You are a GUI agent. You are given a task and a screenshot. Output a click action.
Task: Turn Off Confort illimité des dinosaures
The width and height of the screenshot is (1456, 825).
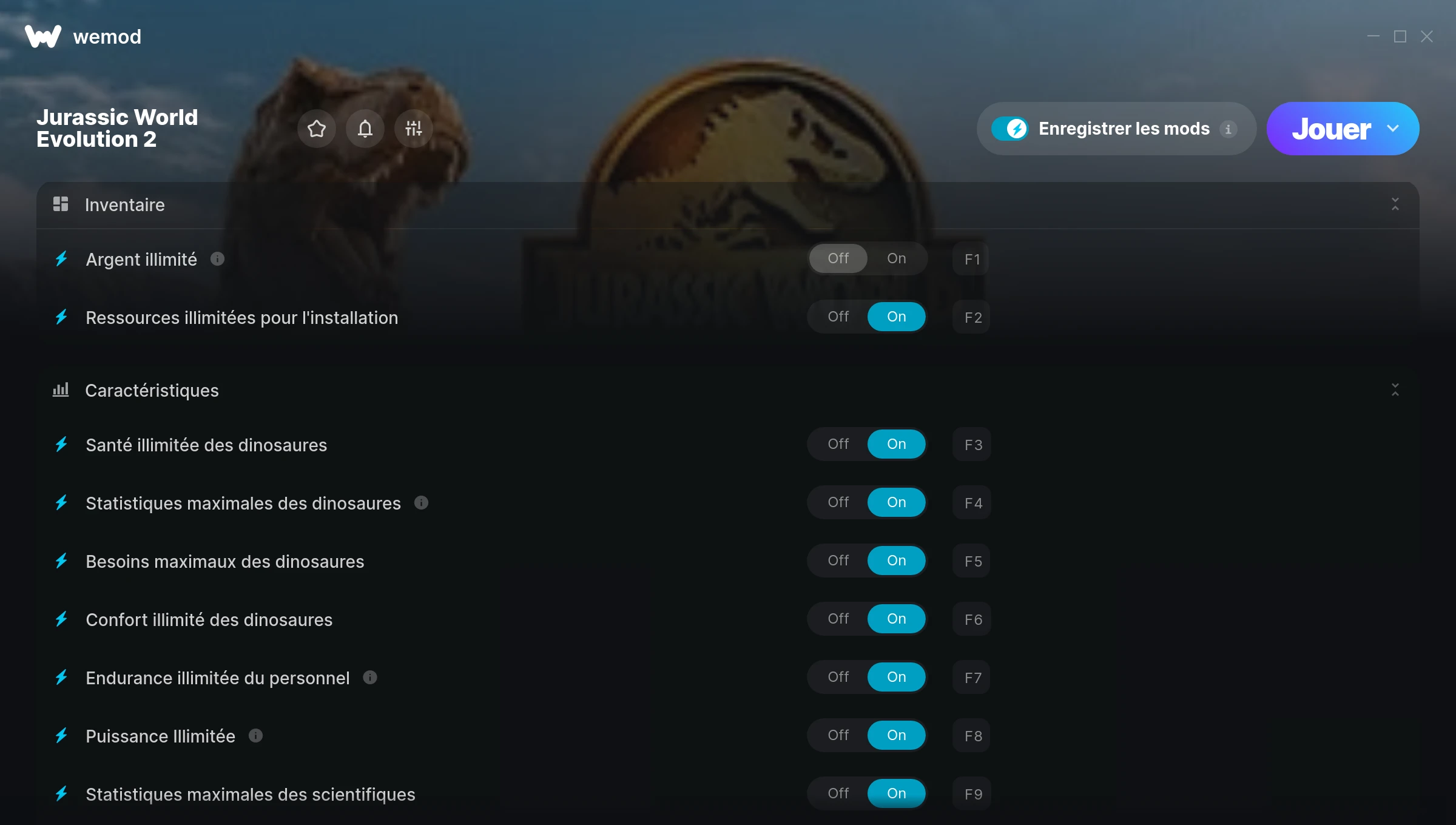coord(838,619)
